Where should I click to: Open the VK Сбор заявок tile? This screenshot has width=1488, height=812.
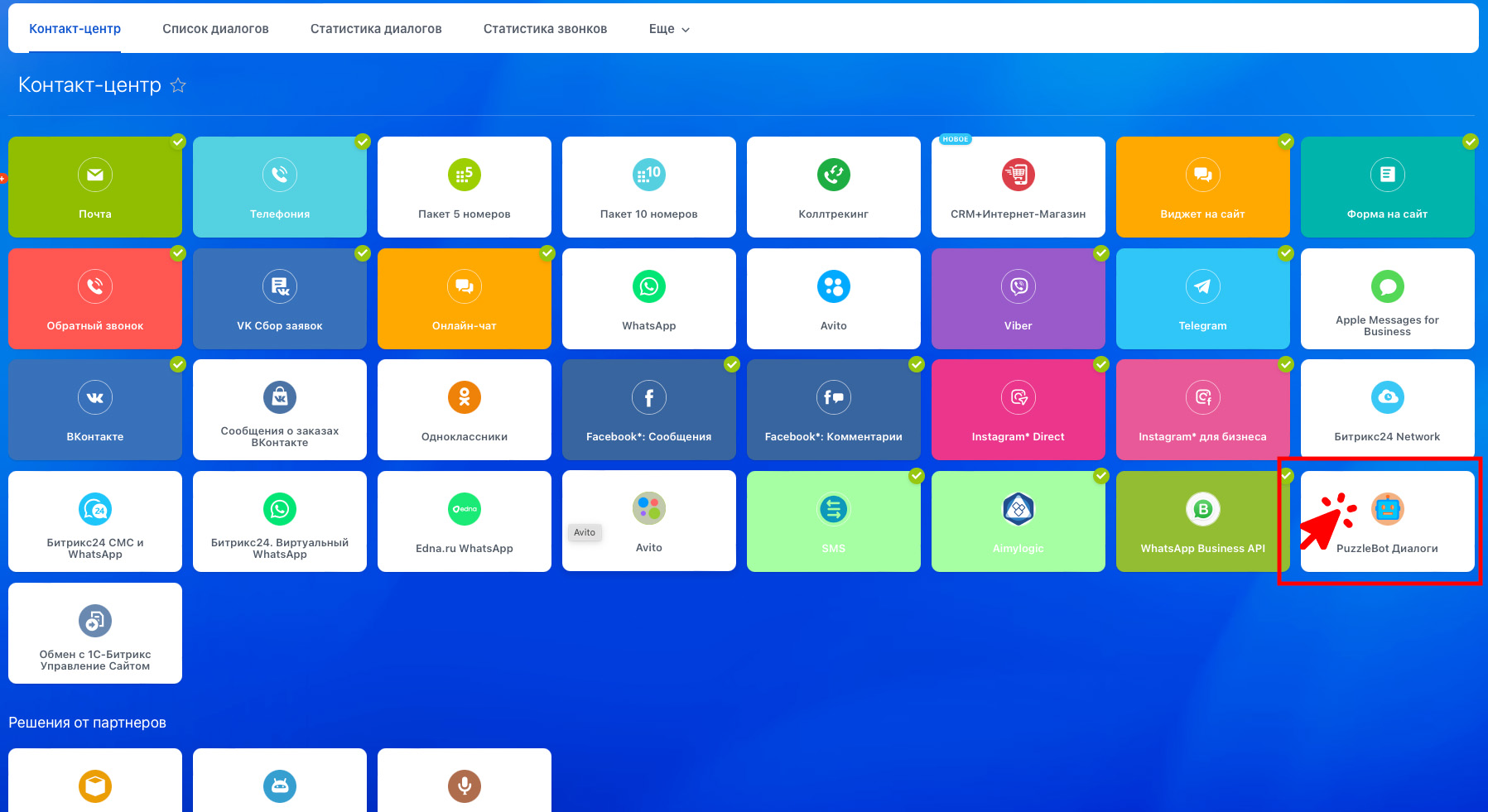pos(280,299)
